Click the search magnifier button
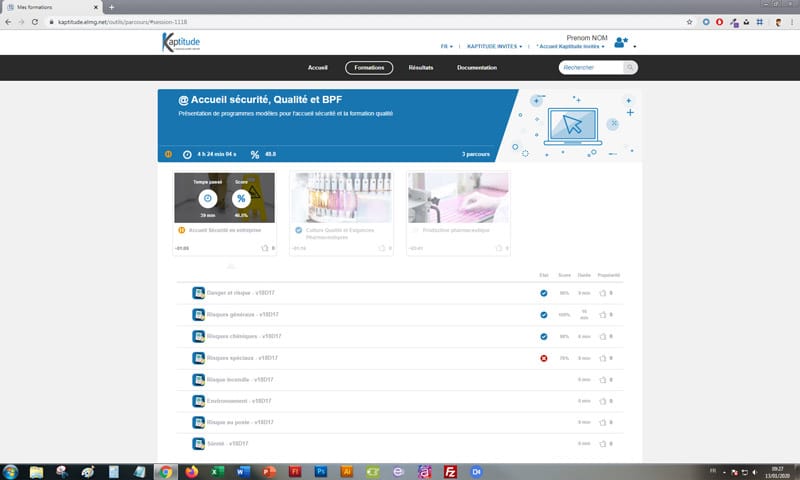This screenshot has width=800, height=480. coord(630,68)
